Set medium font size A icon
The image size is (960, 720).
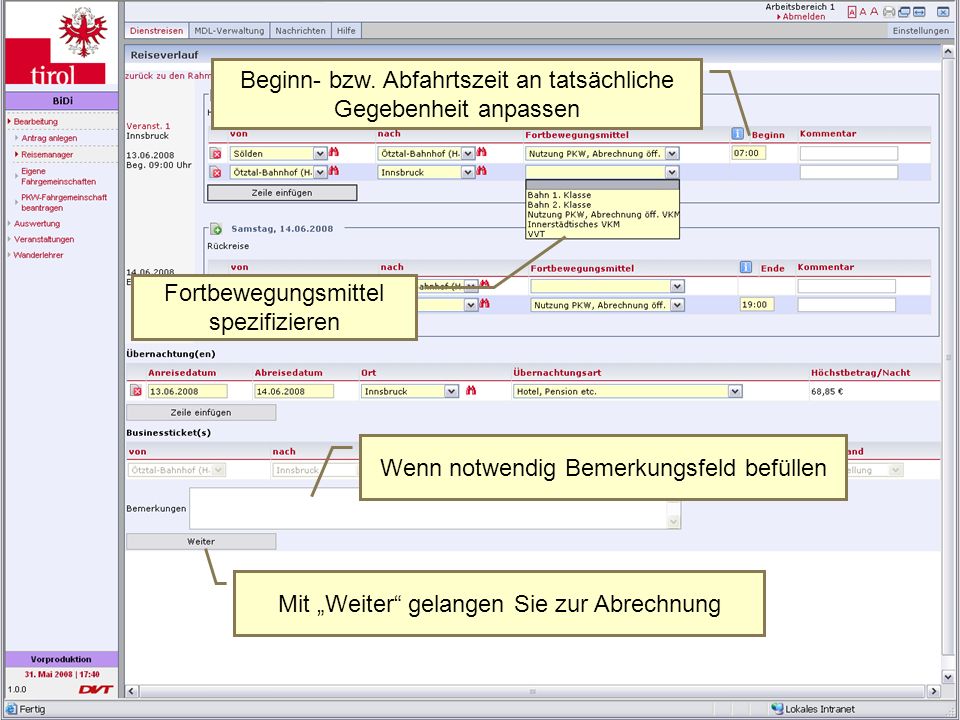(x=863, y=12)
